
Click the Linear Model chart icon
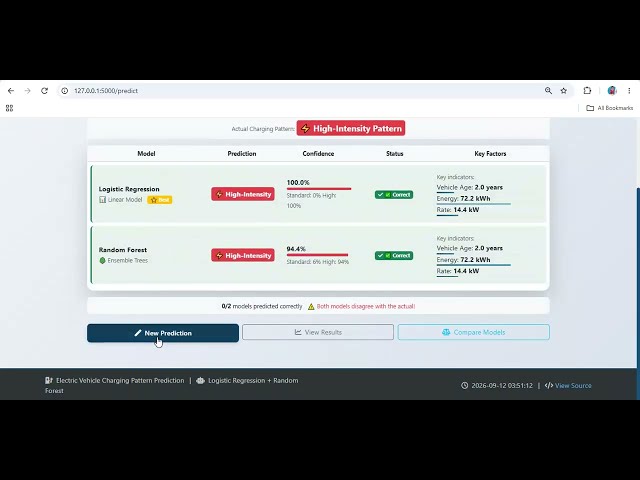coord(102,200)
